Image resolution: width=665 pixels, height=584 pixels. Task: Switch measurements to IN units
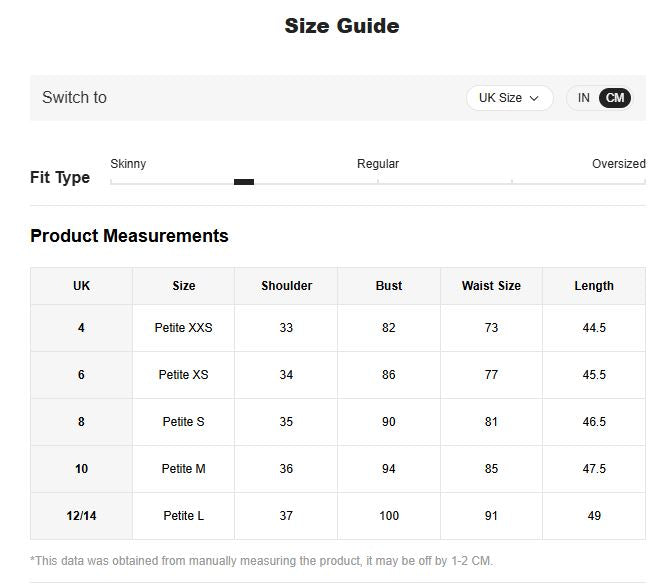click(583, 98)
